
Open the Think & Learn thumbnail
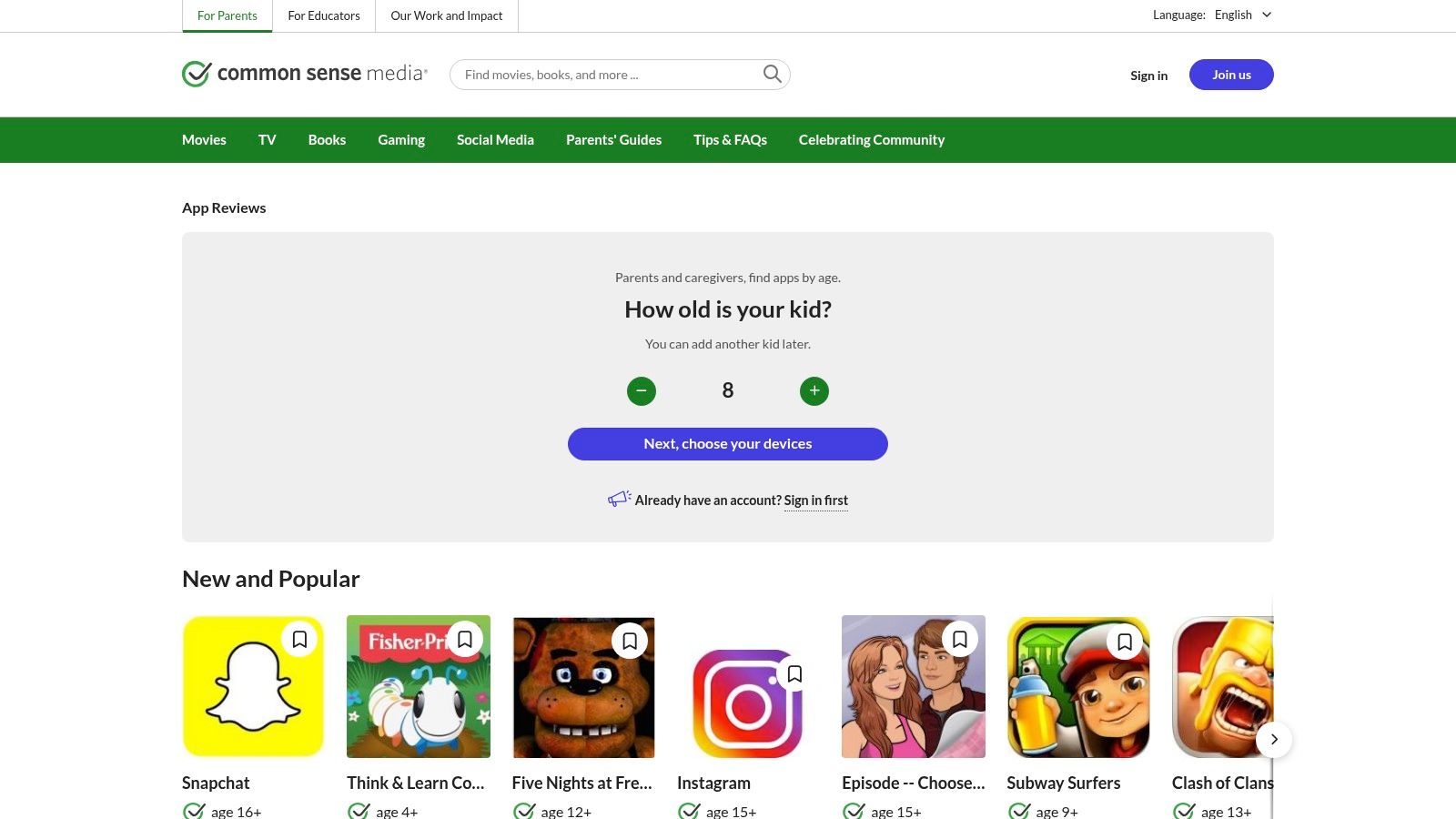pos(419,687)
